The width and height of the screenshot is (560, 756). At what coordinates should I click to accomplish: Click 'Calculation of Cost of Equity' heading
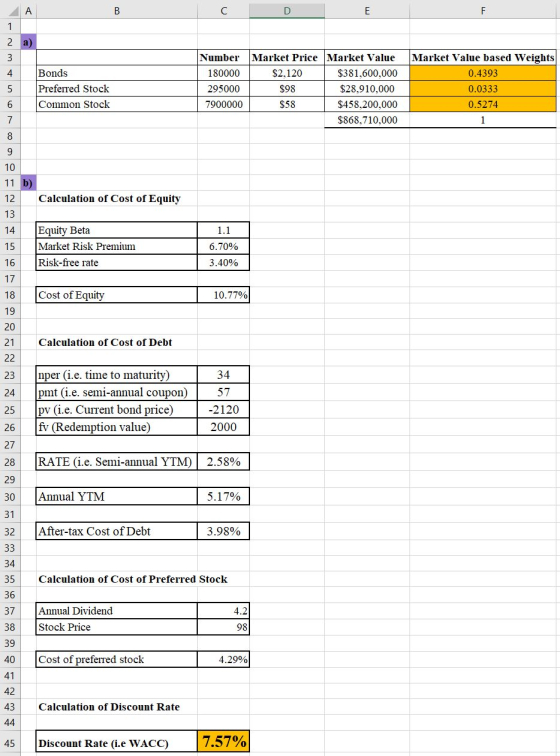click(109, 199)
